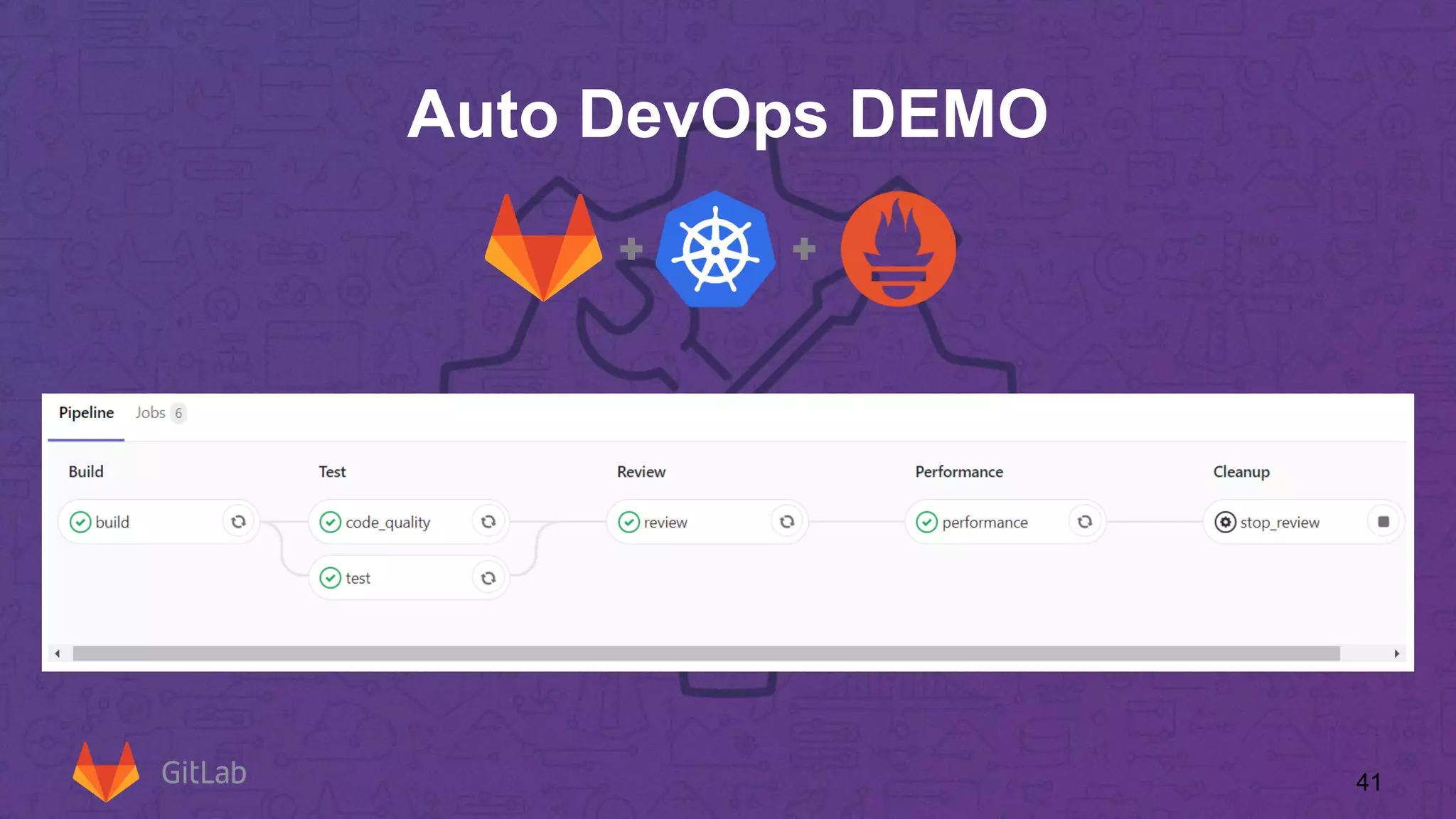This screenshot has width=1456, height=819.
Task: Click the horizontal scrollbar left arrow
Action: coord(58,653)
